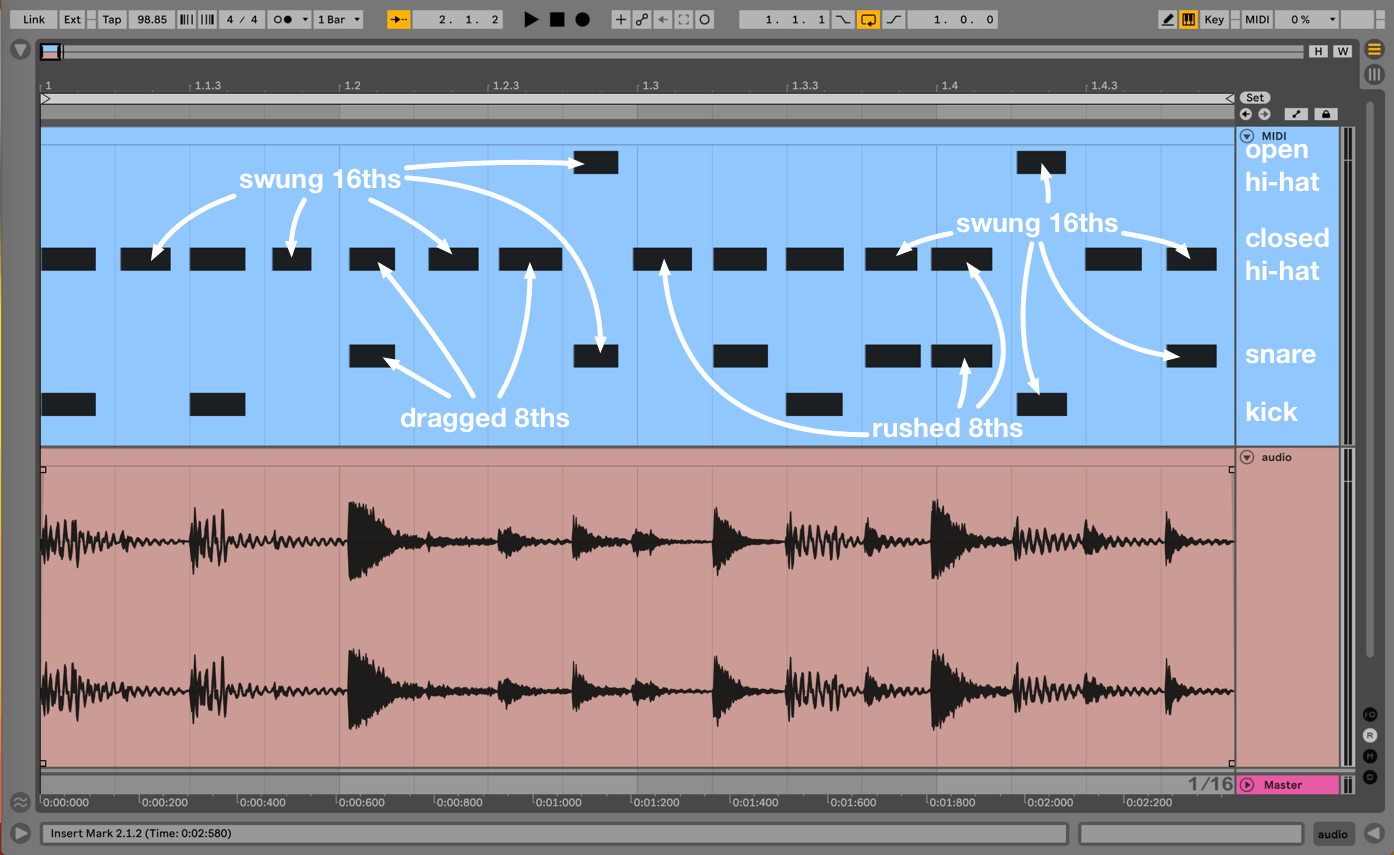Click the pink Master track color strip
This screenshot has height=855, width=1394.
[1288, 784]
